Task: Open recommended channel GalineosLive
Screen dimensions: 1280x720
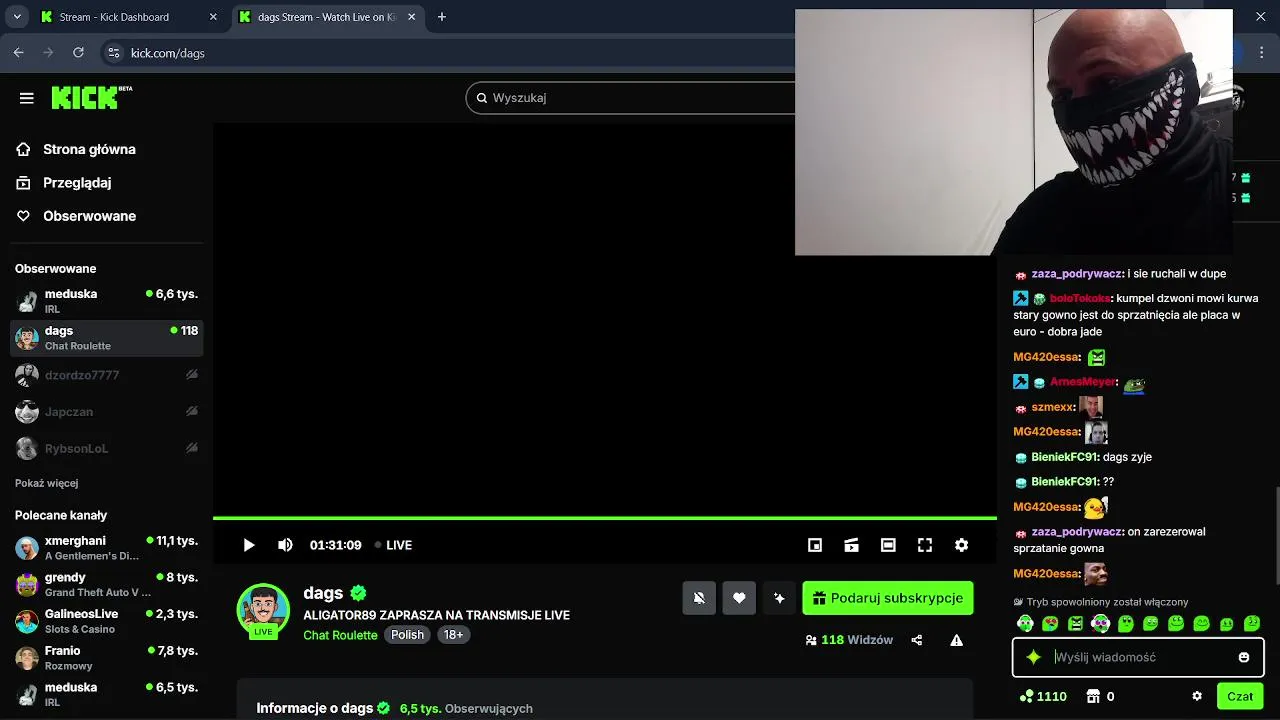Action: point(107,621)
